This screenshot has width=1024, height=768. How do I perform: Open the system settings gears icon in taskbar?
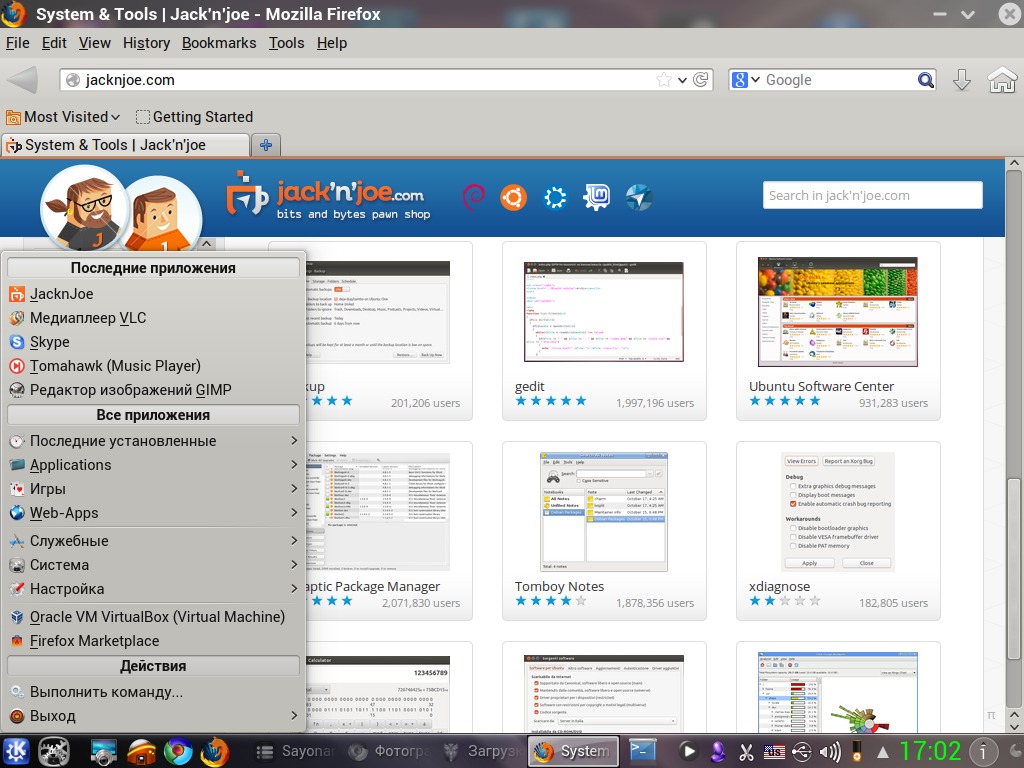pos(54,751)
